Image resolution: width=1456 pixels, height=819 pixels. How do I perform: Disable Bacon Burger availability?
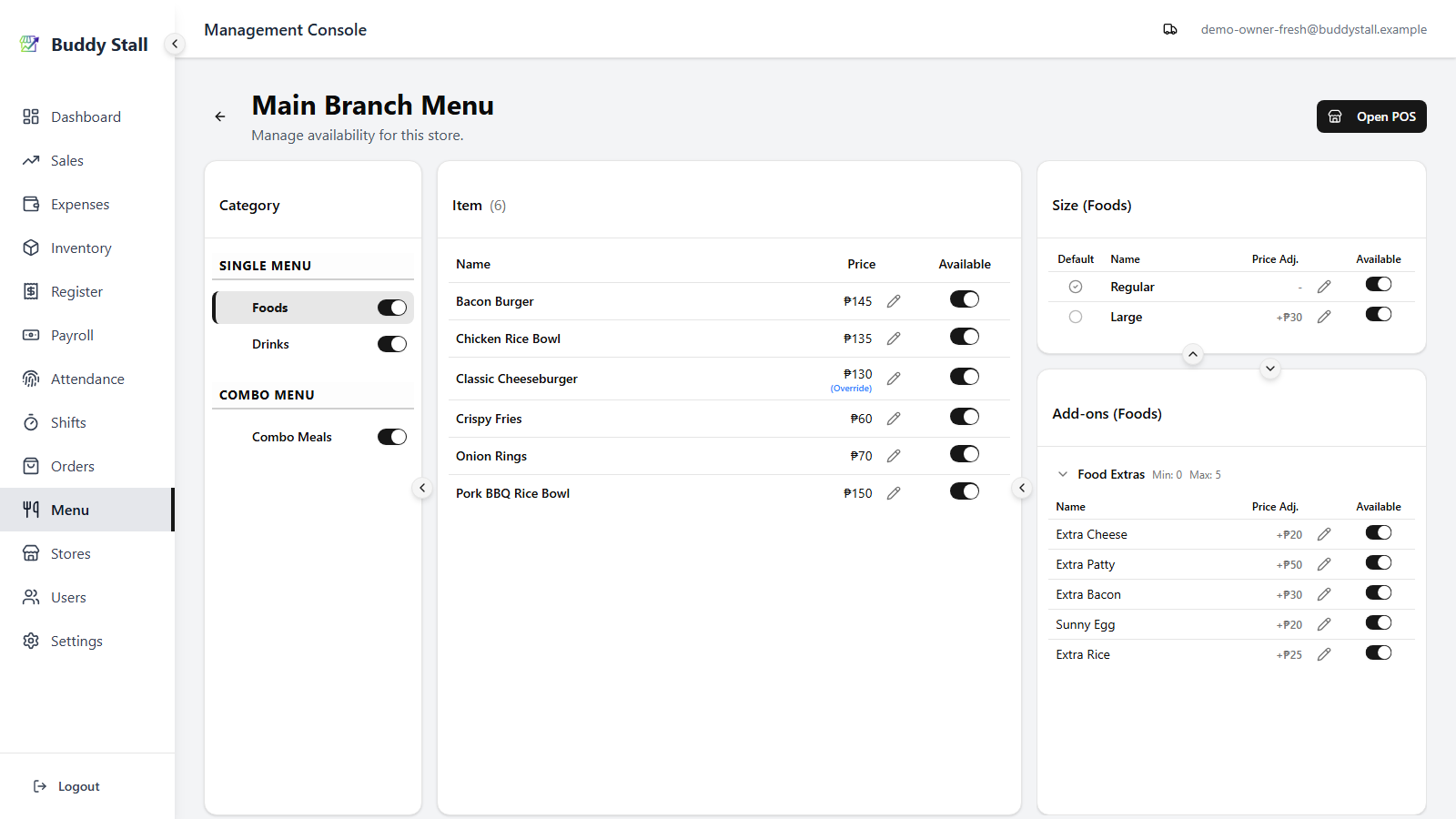pos(965,299)
